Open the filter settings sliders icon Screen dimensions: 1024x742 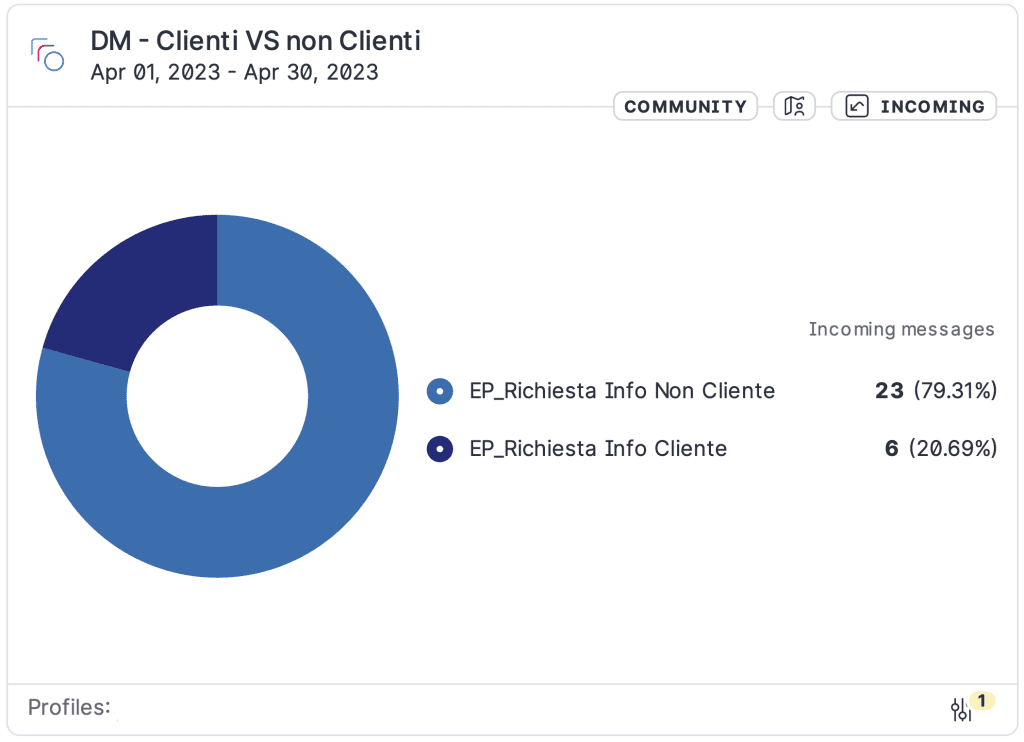(961, 709)
